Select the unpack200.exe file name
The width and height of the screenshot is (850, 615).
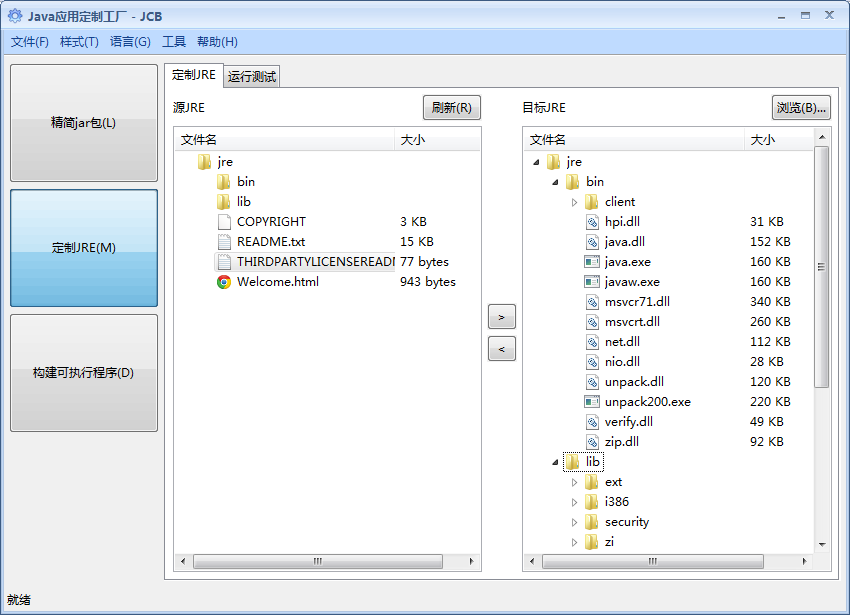point(648,402)
